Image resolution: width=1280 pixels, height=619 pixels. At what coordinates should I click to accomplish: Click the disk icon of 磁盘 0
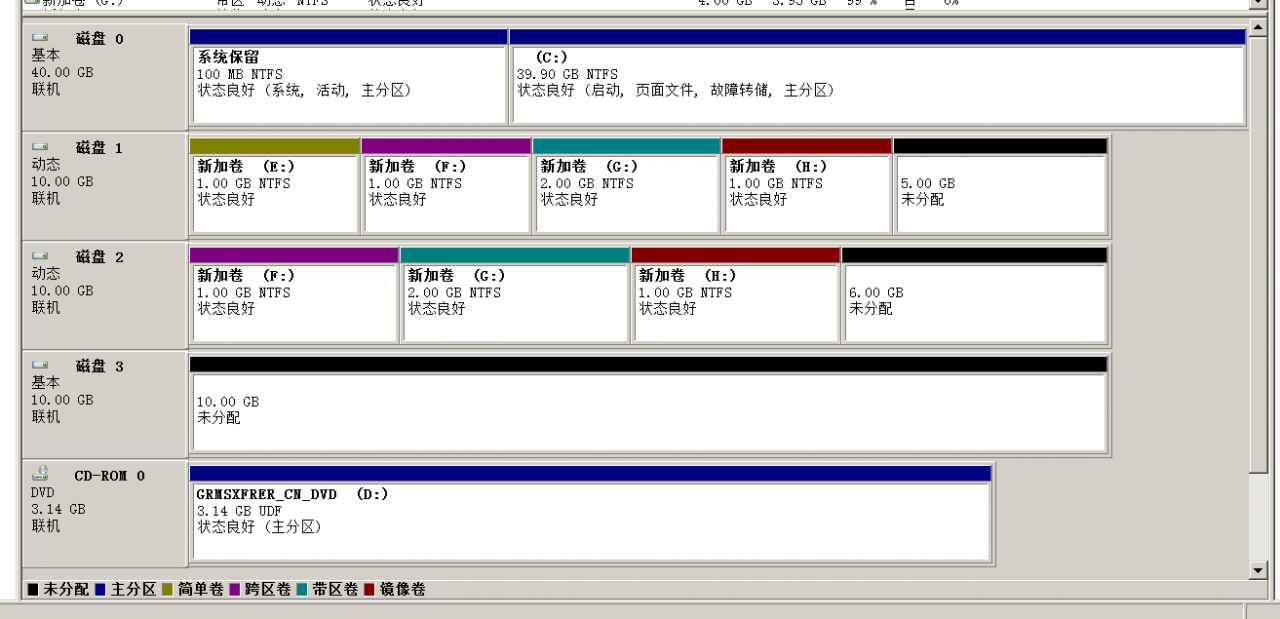(40, 38)
